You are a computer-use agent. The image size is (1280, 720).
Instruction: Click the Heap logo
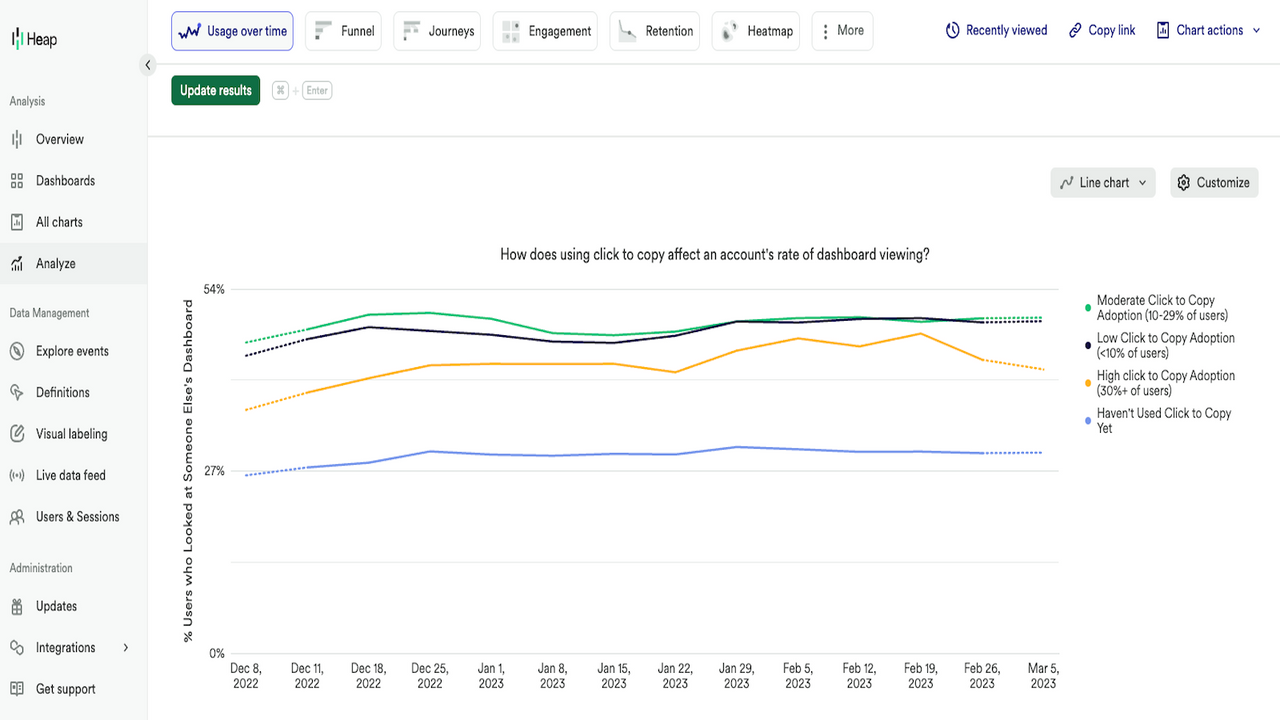34,39
